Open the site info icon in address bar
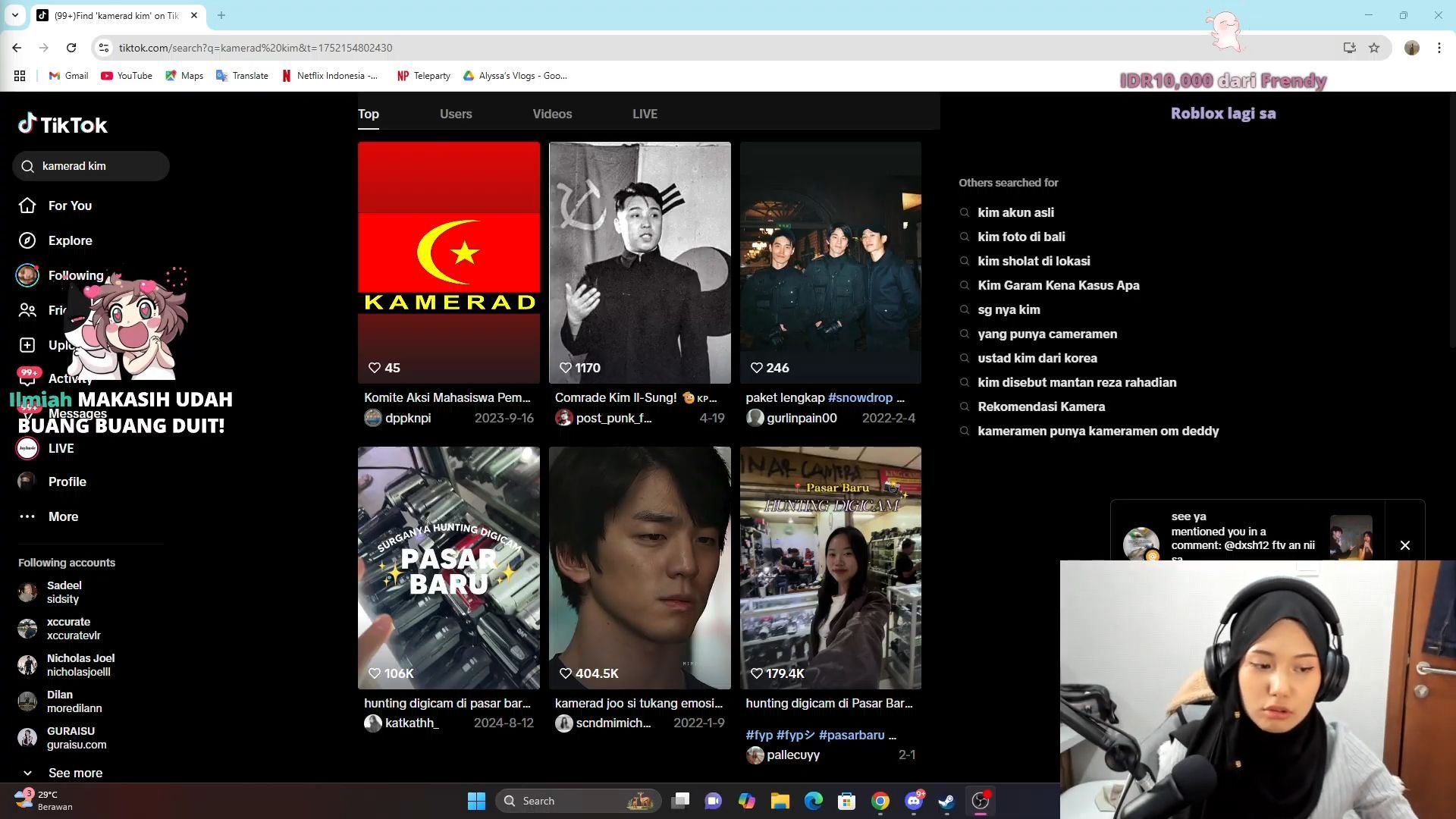 click(x=104, y=48)
